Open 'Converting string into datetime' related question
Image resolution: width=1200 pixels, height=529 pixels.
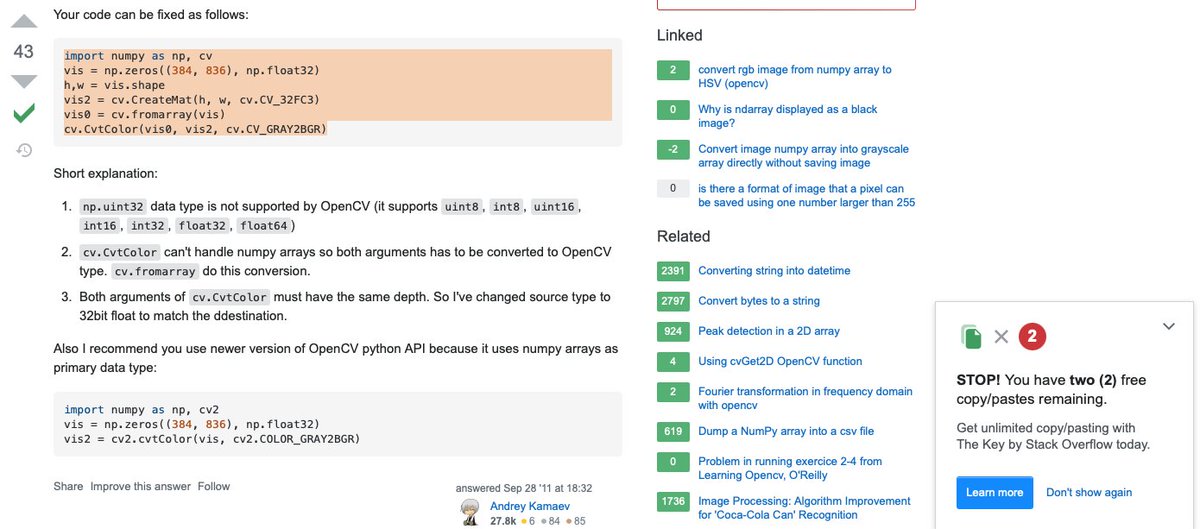[x=774, y=271]
